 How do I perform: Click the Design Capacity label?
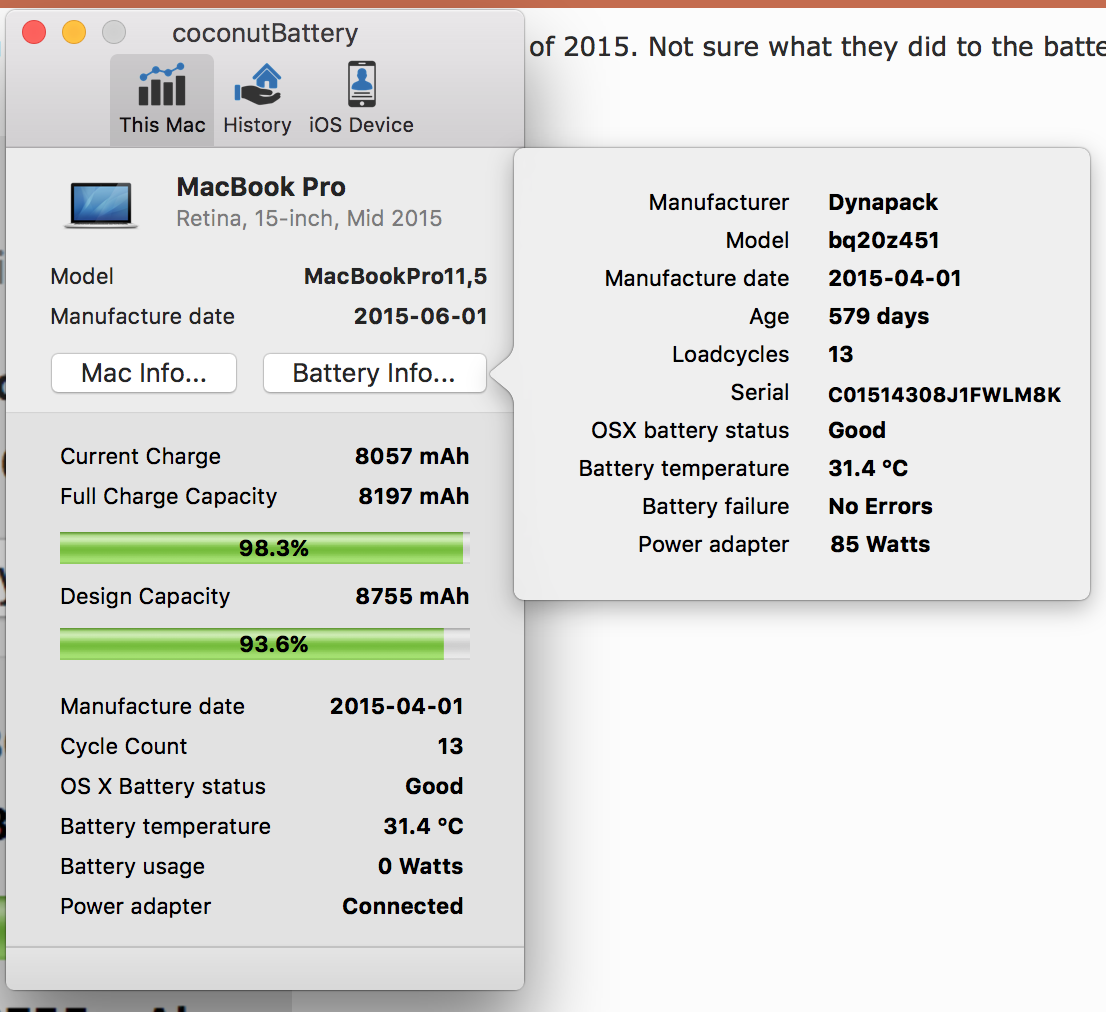tap(145, 597)
